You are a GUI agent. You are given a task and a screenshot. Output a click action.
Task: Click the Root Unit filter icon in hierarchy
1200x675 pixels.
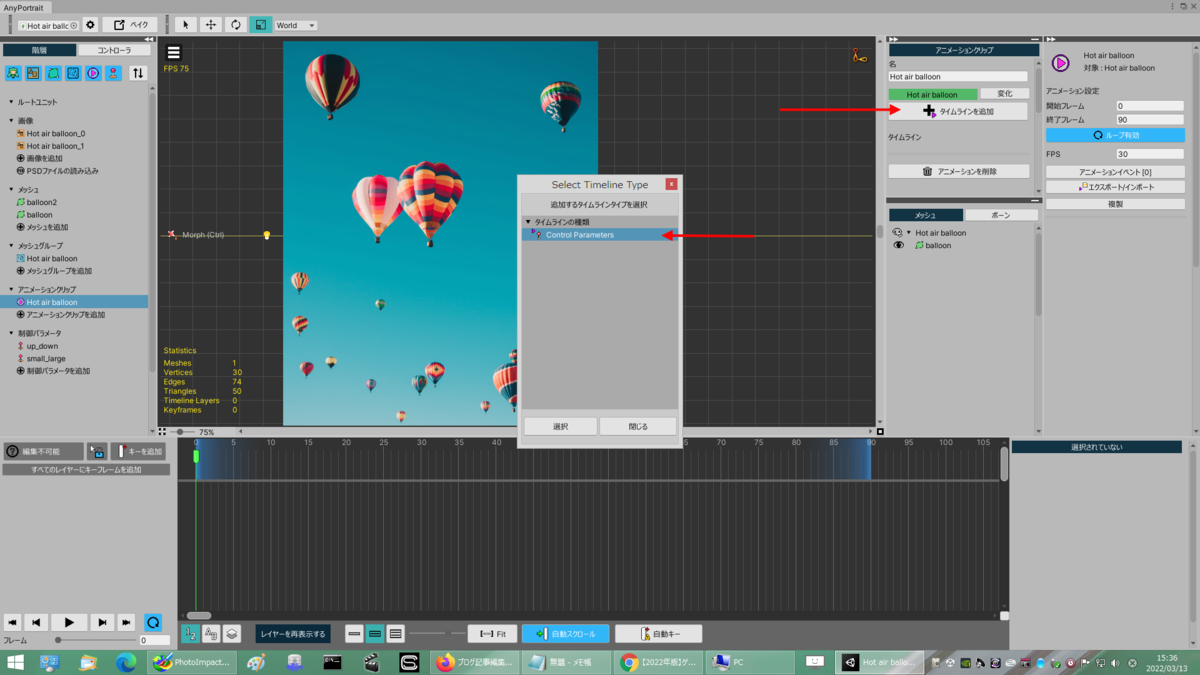(x=13, y=73)
